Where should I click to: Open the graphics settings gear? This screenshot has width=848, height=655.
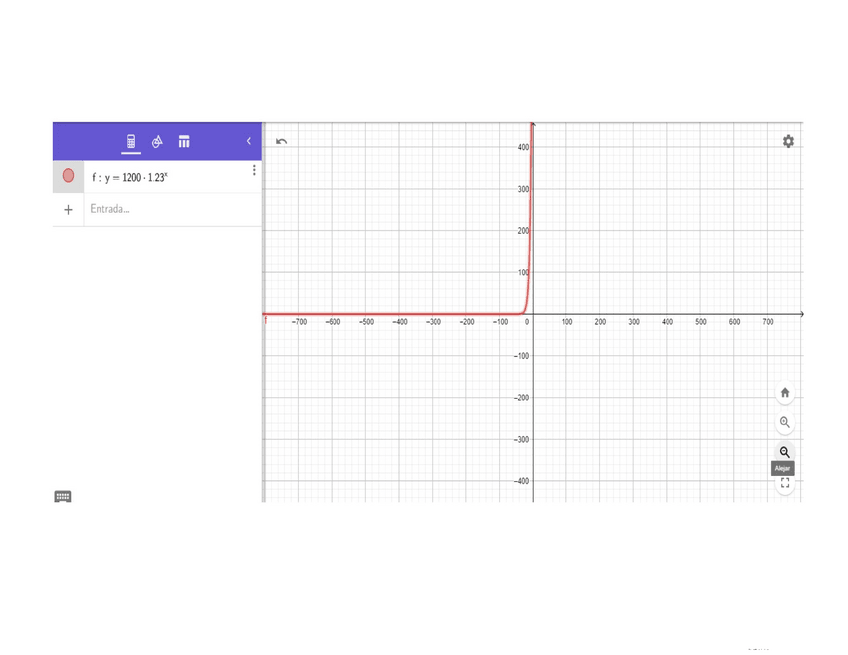789,141
